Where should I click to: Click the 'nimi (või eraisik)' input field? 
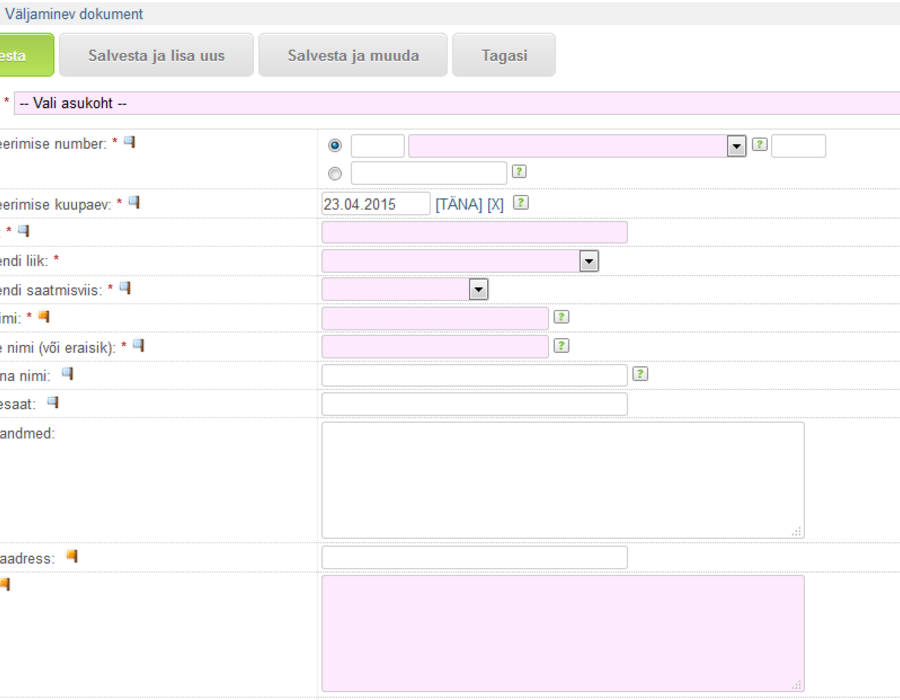click(435, 347)
